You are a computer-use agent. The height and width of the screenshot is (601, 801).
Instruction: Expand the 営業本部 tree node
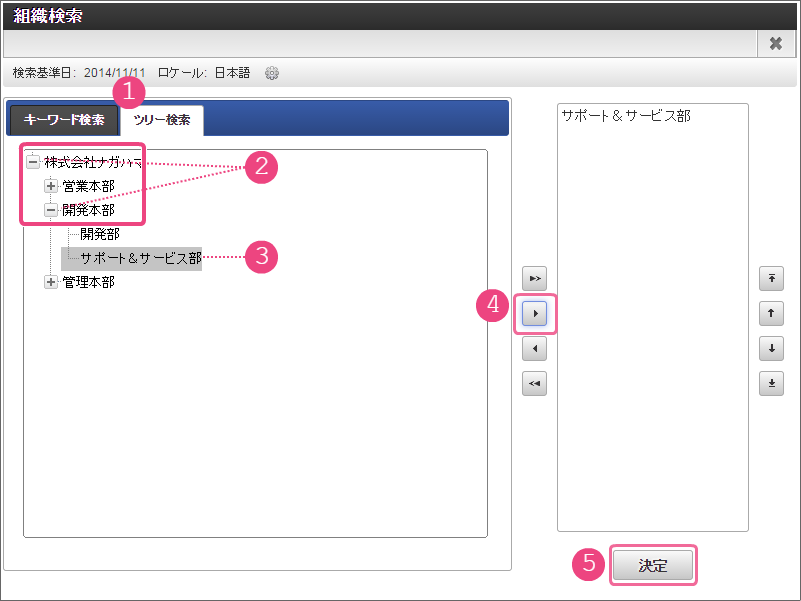click(51, 186)
